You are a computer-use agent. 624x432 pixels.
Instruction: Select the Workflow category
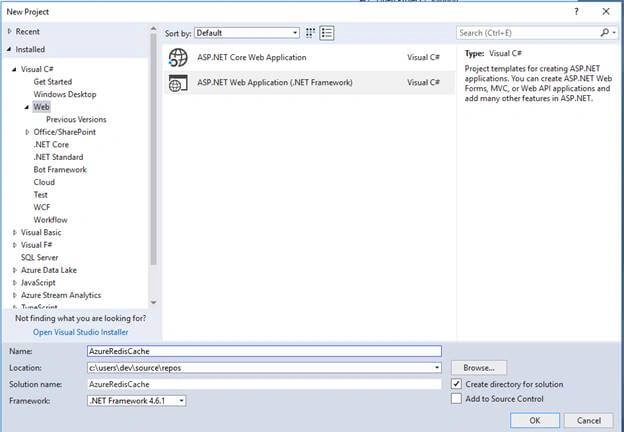click(x=51, y=220)
